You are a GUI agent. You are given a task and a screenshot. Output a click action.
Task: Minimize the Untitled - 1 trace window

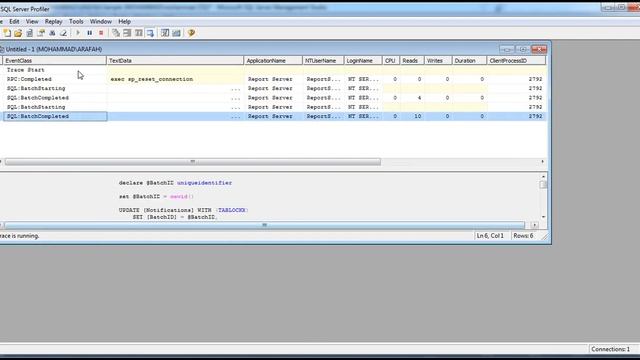tap(507, 49)
